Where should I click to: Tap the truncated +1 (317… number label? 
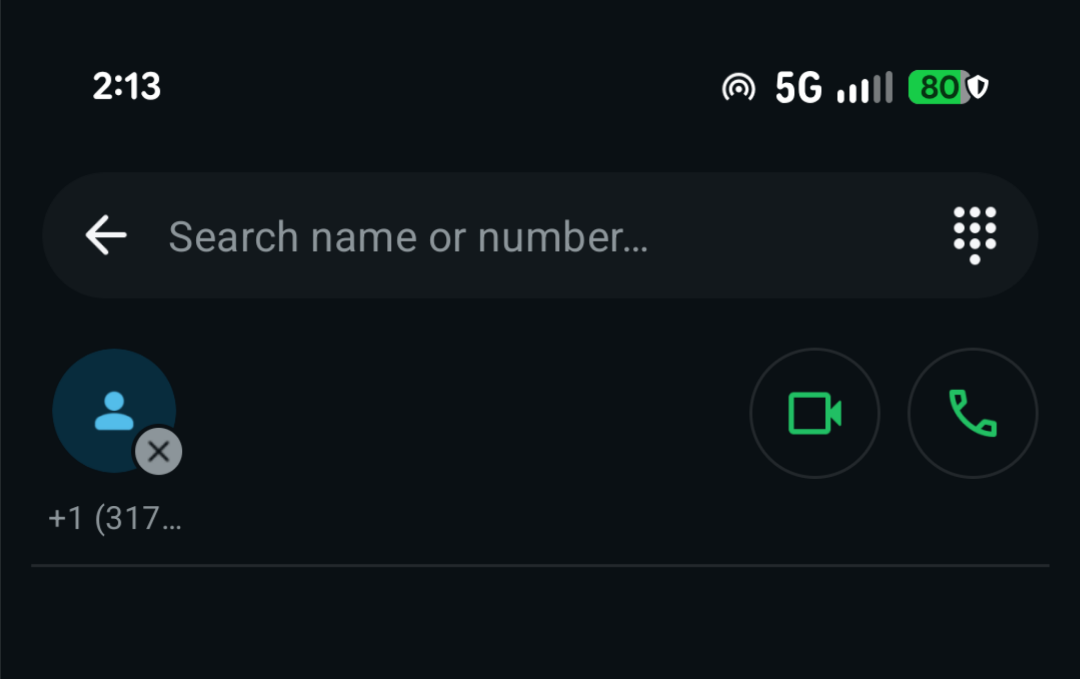pos(115,519)
